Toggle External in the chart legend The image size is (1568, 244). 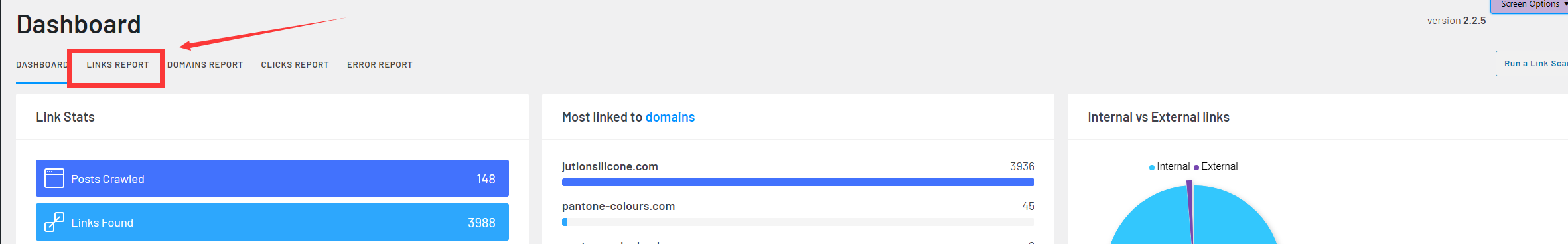[x=1216, y=166]
